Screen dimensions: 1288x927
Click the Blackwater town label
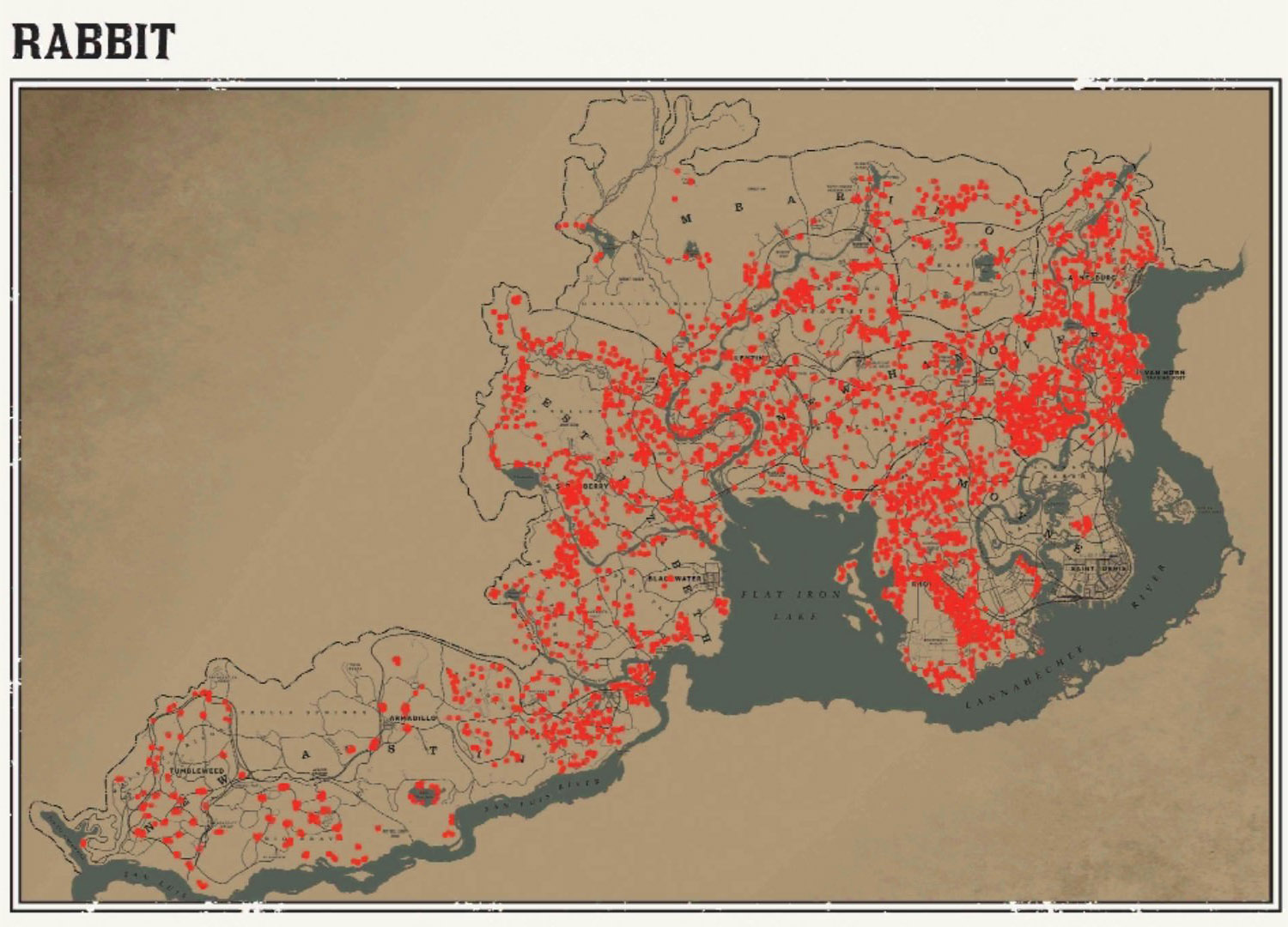click(676, 579)
